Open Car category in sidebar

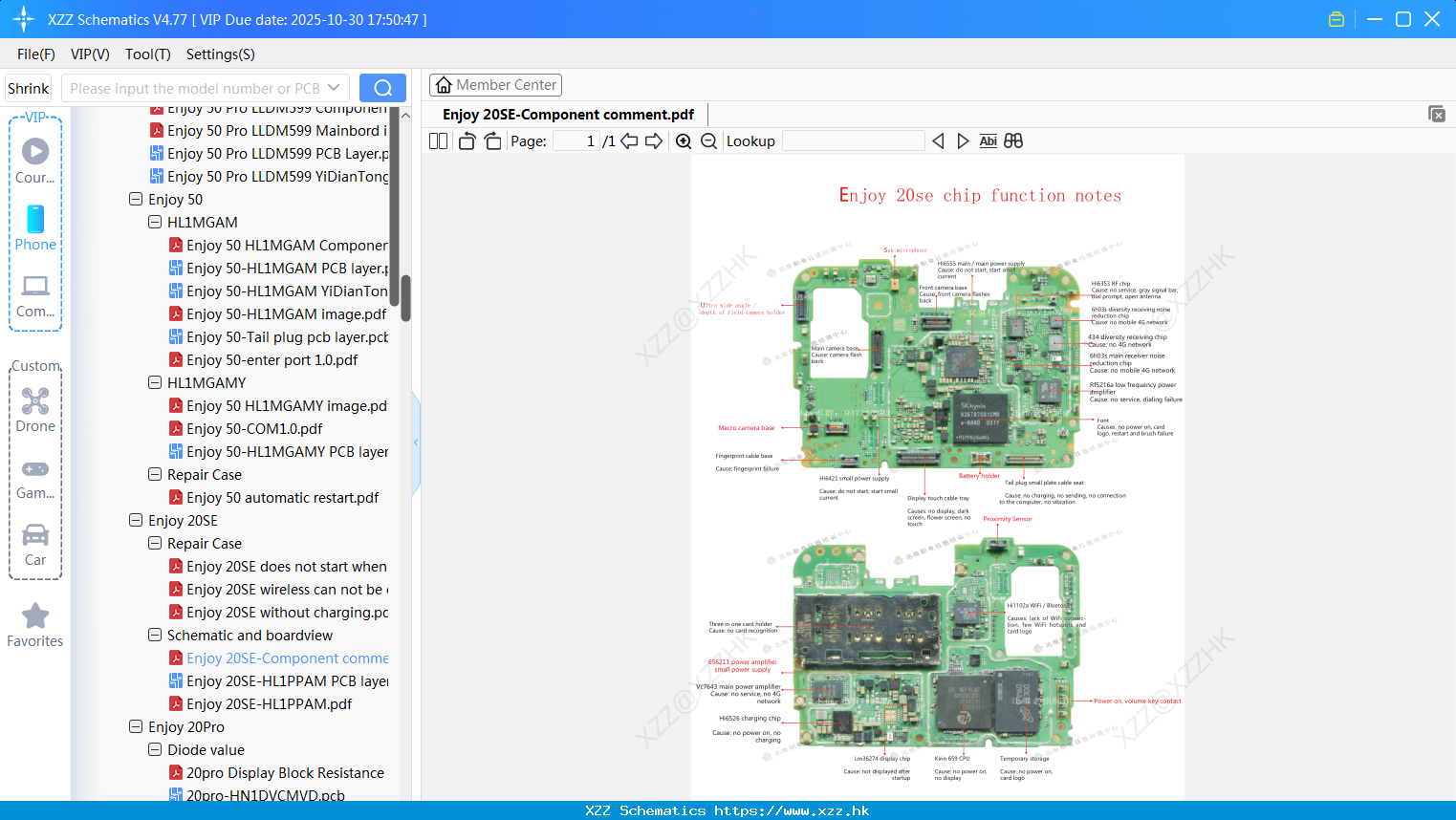point(35,545)
